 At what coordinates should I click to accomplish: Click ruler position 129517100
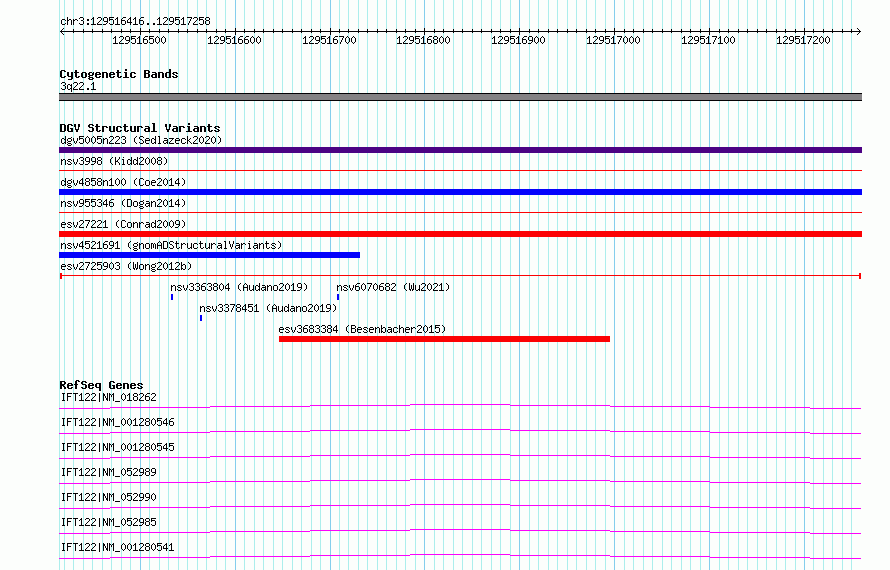pos(708,40)
